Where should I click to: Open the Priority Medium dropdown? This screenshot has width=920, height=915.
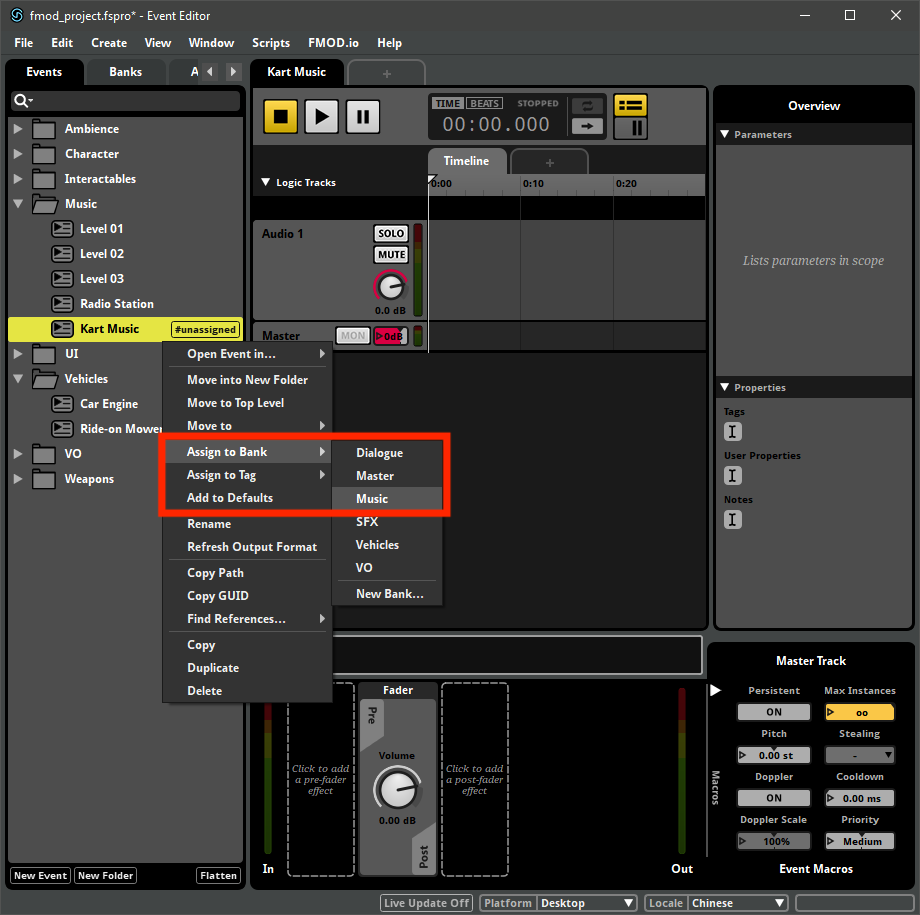859,840
